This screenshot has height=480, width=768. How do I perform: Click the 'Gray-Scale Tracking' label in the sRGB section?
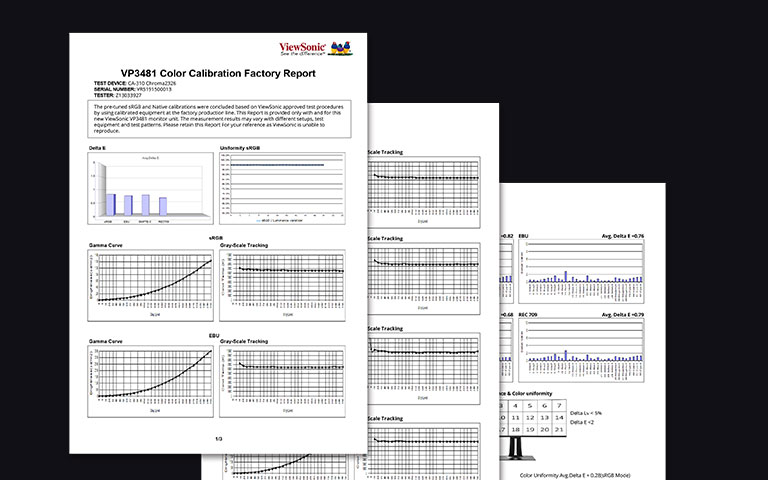tap(244, 245)
